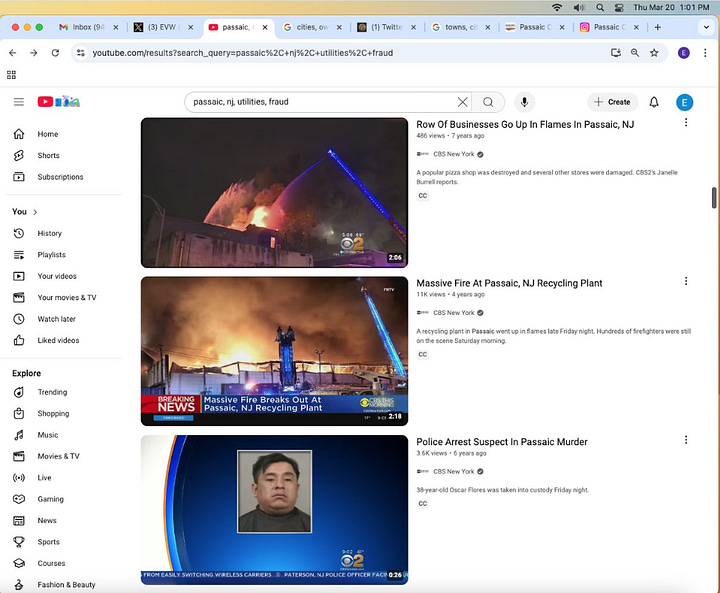Screen dimensions: 720x593
Task: Switch to the Gmail Inbox tab
Action: (88, 27)
